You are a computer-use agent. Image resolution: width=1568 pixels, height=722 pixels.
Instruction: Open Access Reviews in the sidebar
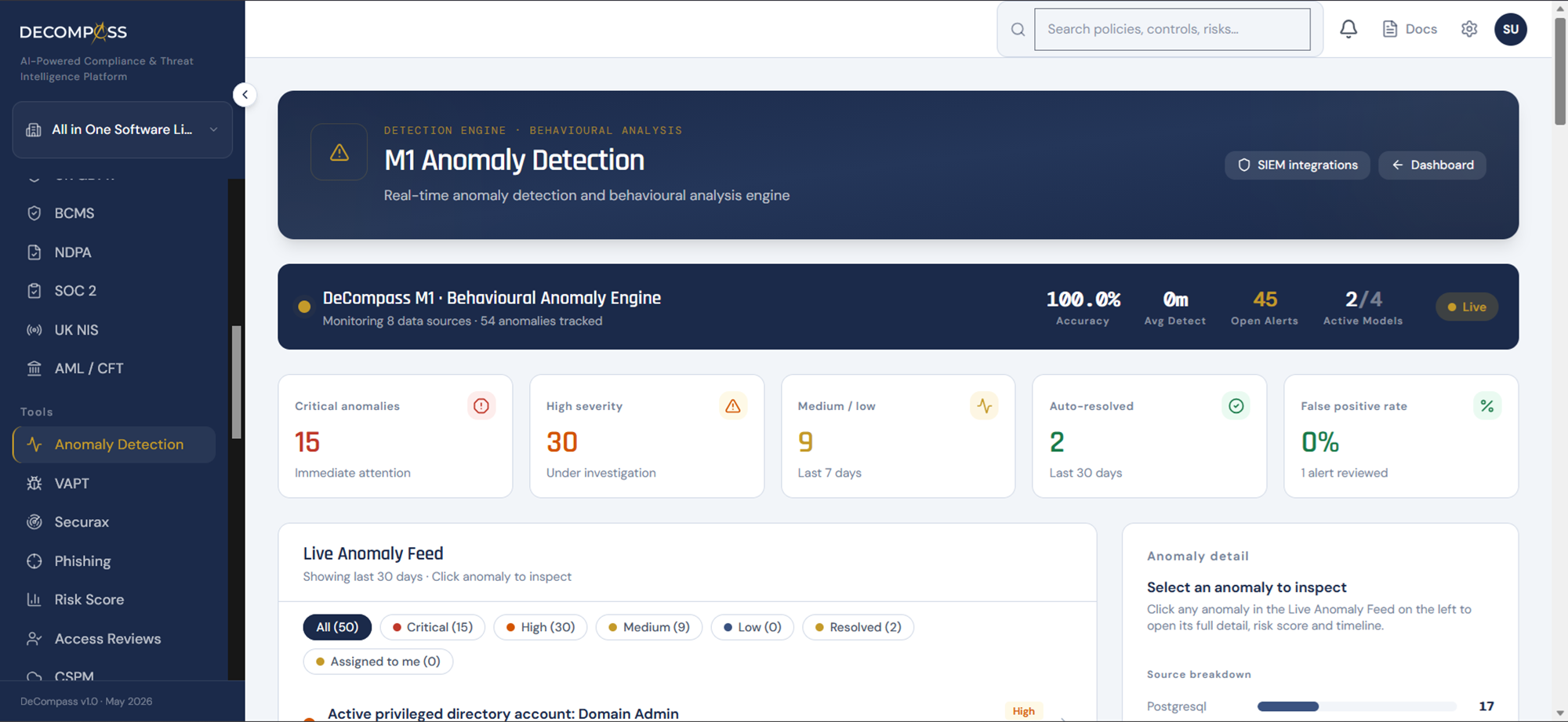coord(114,639)
